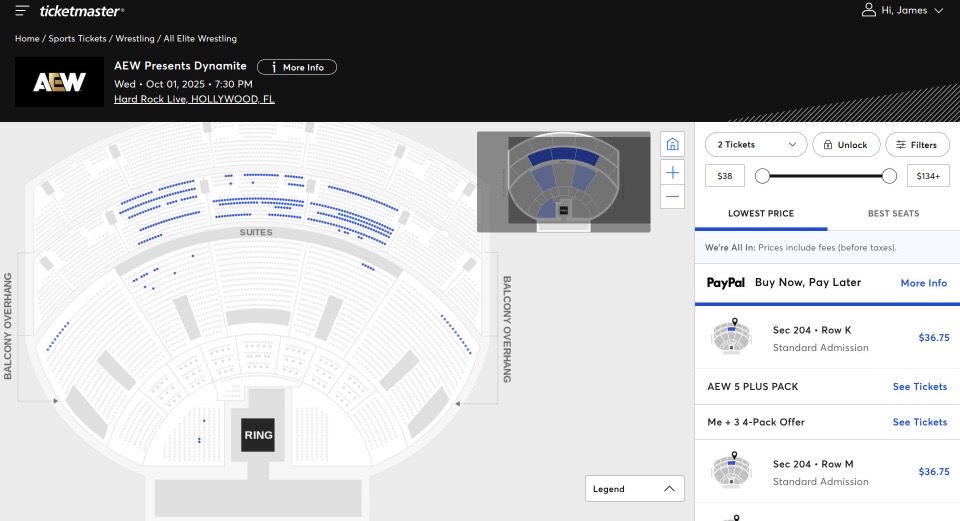
Task: Open the Hard Rock Live venue link
Action: tap(194, 99)
